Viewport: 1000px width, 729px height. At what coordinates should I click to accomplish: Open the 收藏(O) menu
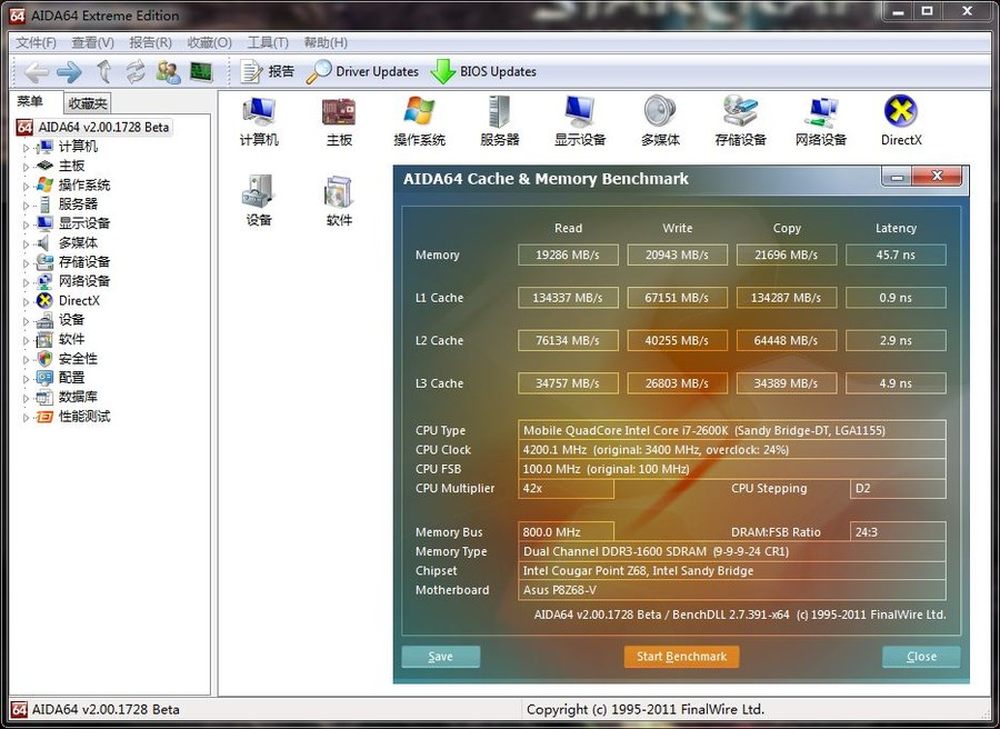tap(209, 43)
